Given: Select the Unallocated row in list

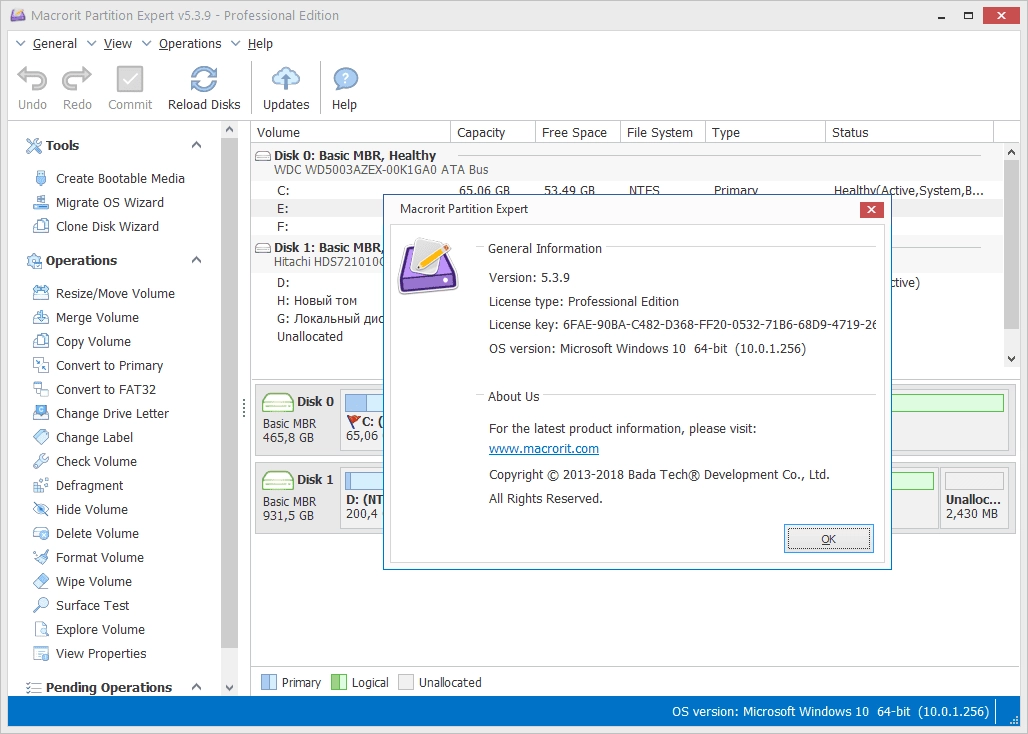Looking at the screenshot, I should [x=318, y=336].
